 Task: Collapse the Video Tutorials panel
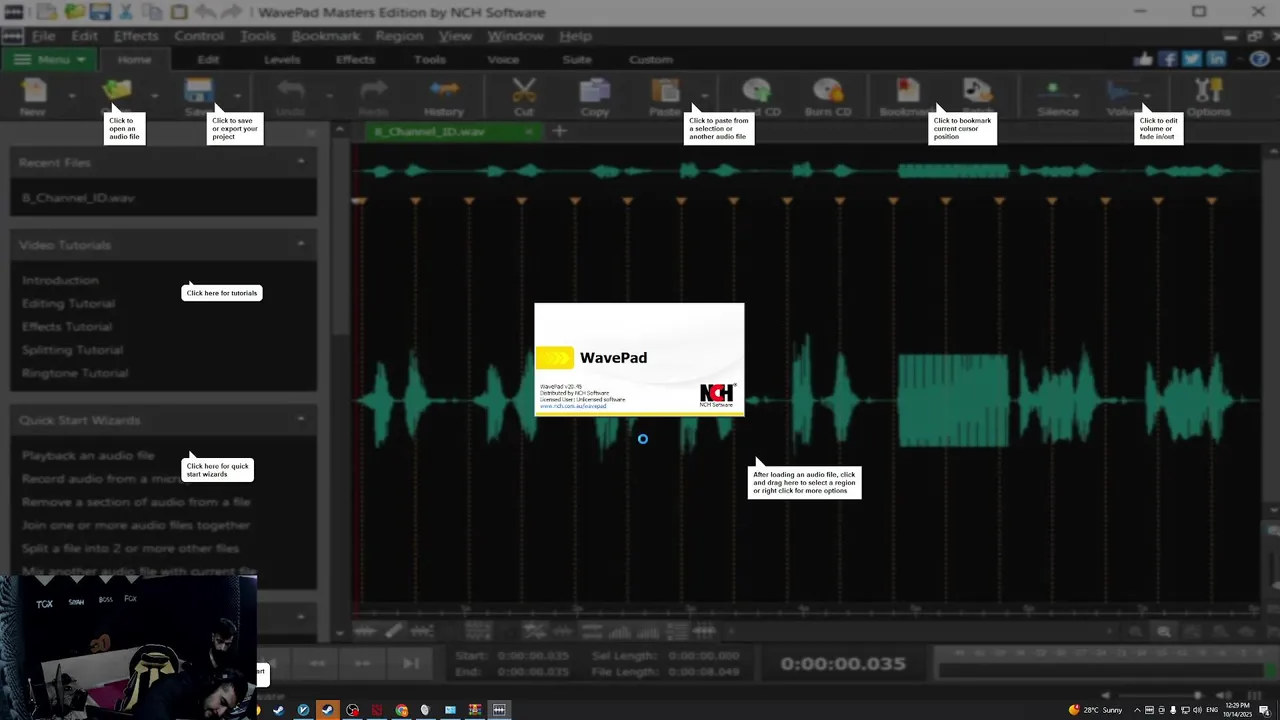[301, 243]
